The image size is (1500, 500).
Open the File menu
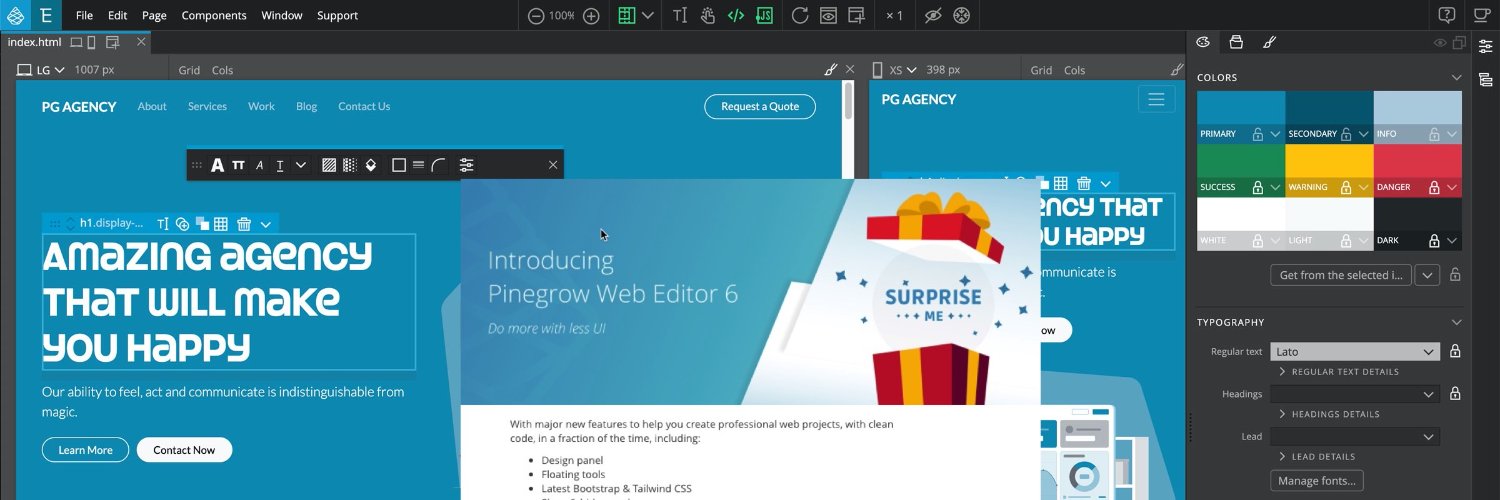(84, 15)
